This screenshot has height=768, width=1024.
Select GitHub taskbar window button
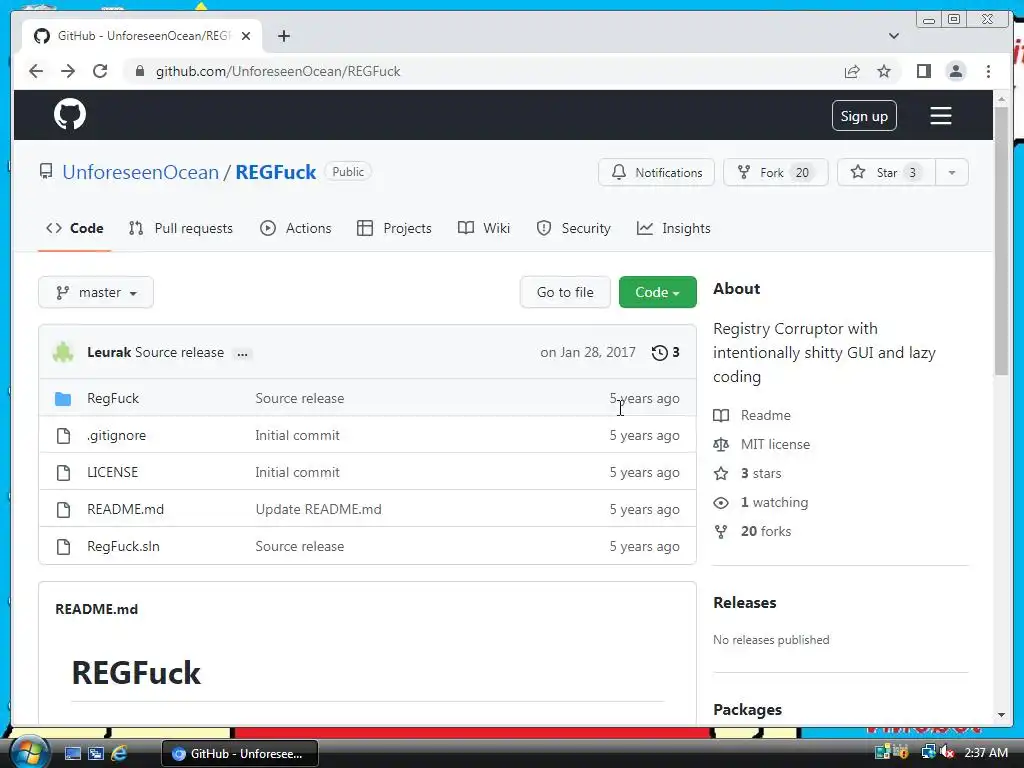(x=240, y=754)
